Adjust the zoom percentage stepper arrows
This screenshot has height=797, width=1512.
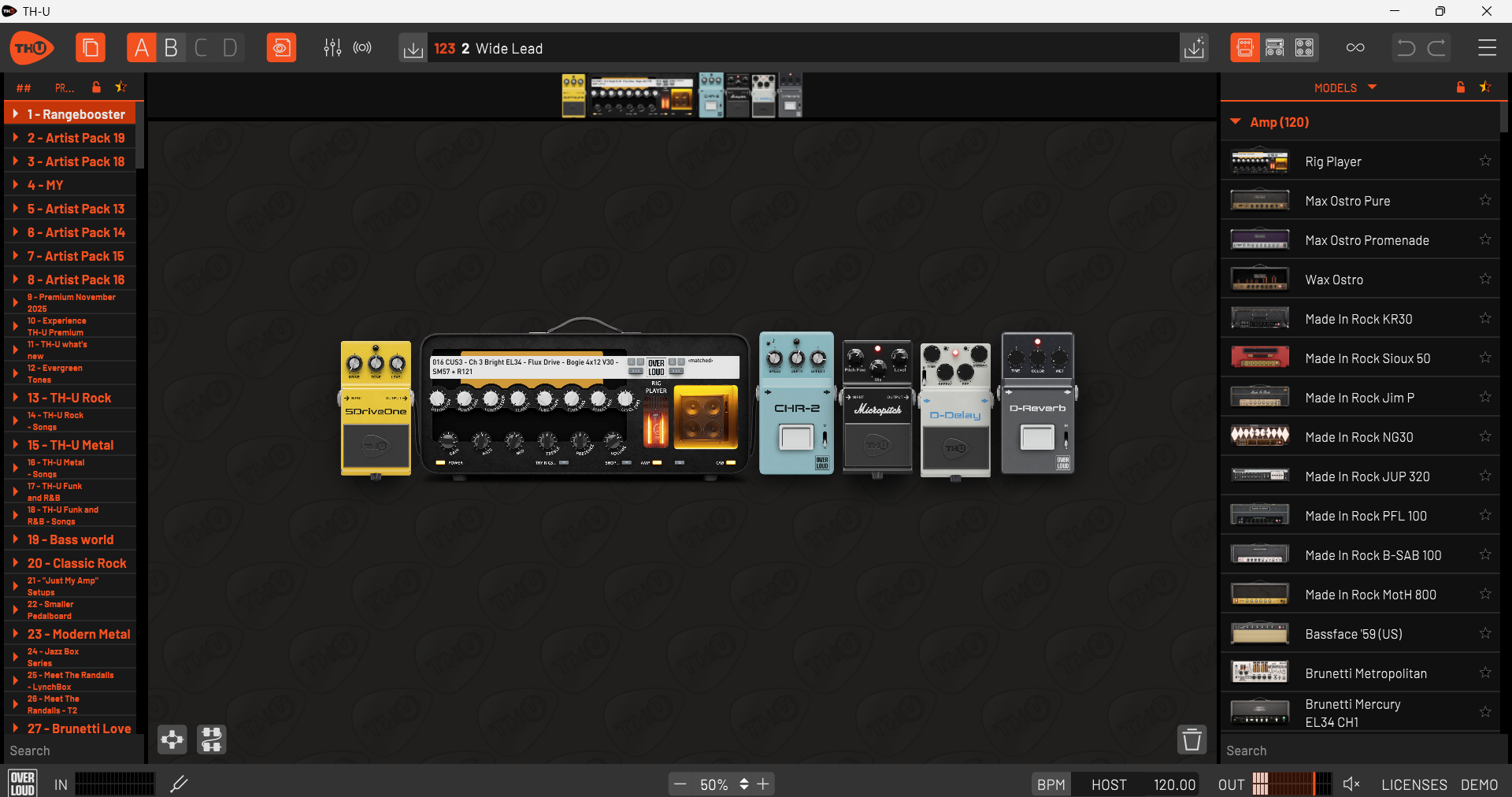[743, 784]
